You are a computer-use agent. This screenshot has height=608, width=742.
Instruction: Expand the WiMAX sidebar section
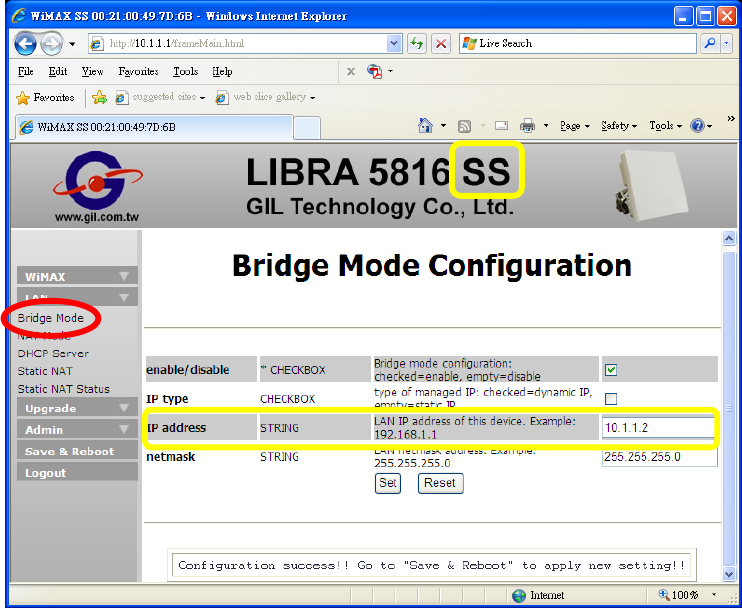point(77,276)
